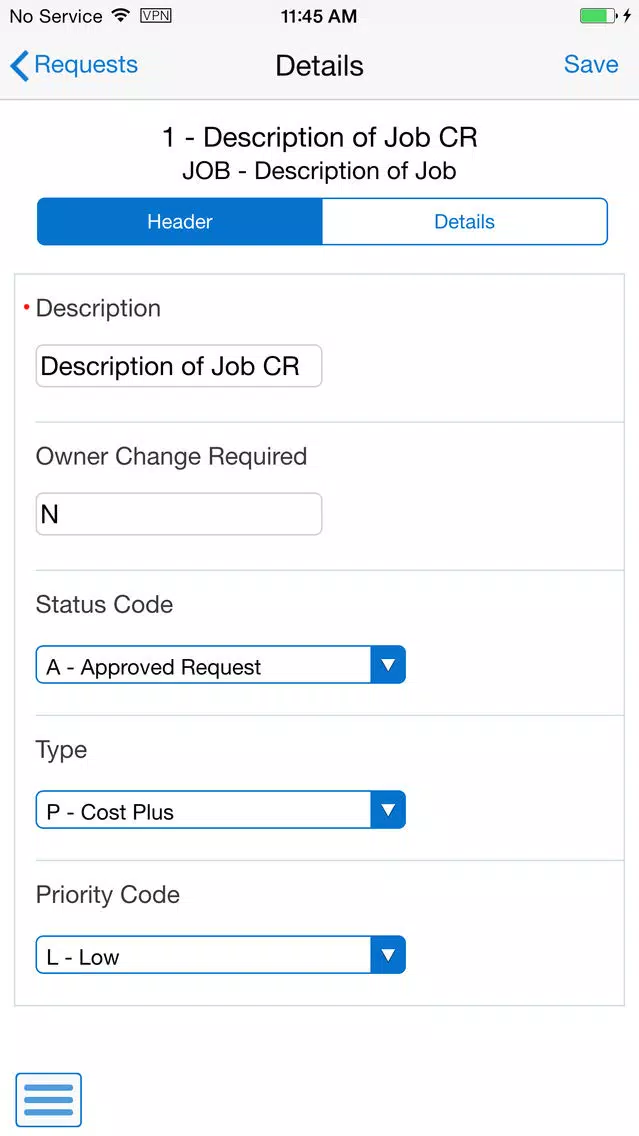
Task: Tap the battery icon in status bar
Action: click(598, 16)
